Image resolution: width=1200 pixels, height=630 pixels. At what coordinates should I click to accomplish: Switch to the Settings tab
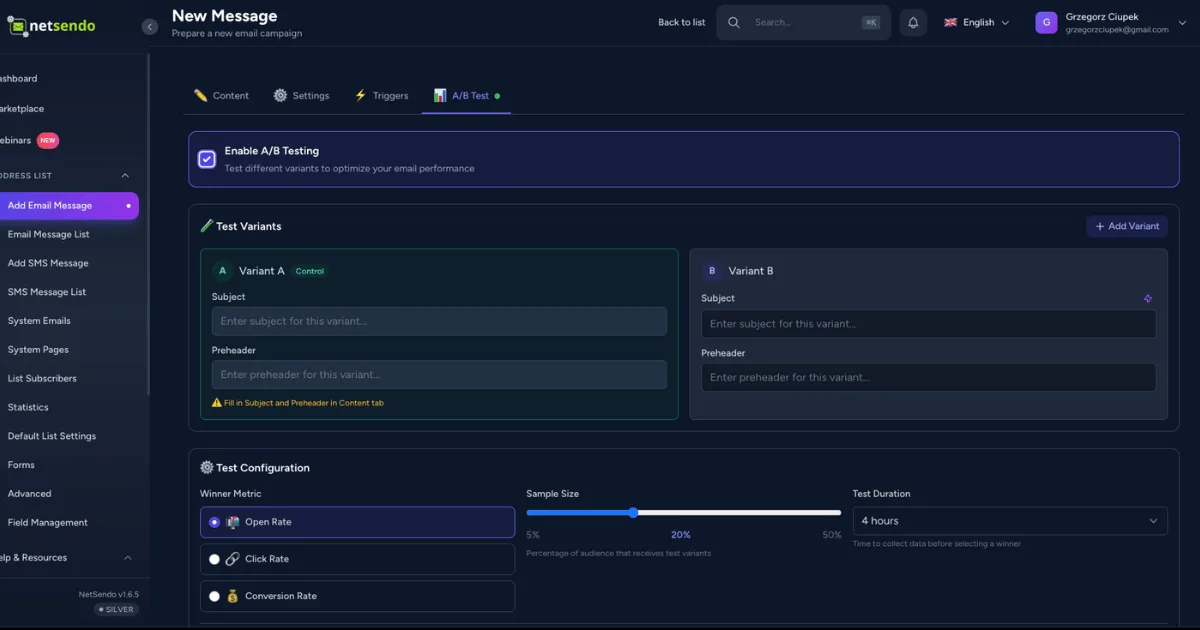pos(301,95)
